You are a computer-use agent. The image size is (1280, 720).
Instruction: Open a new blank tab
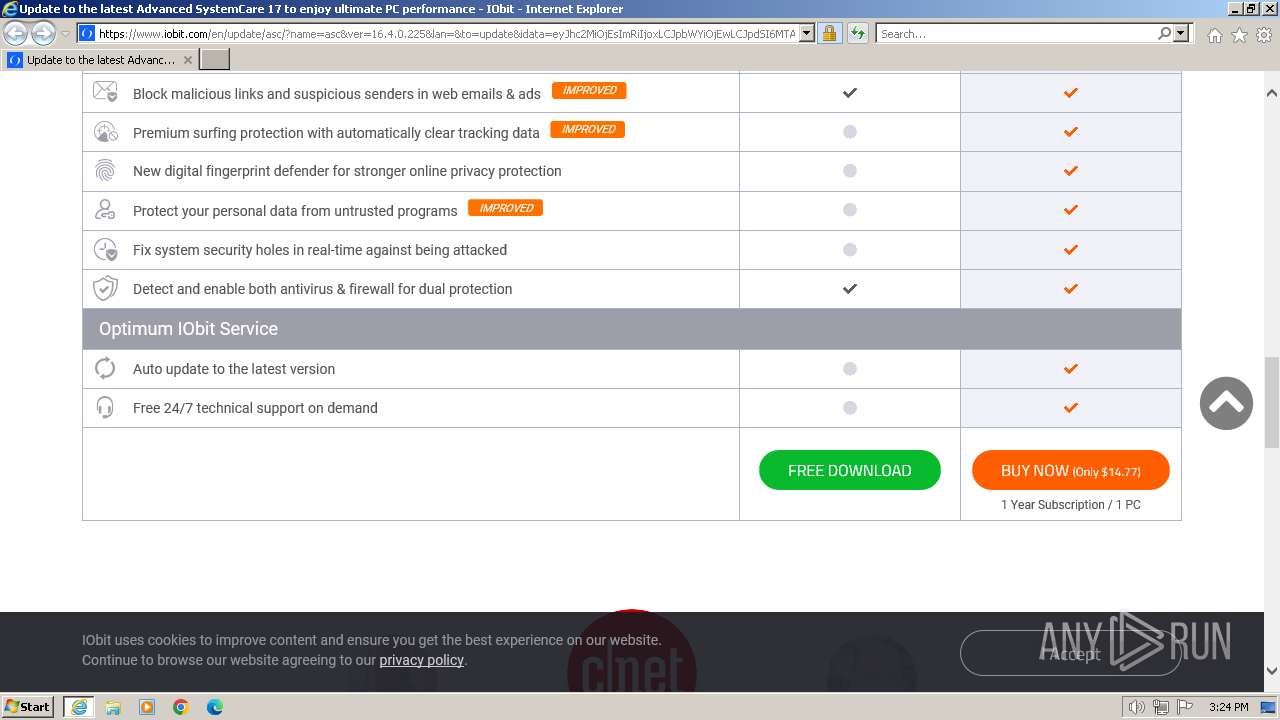click(x=215, y=60)
